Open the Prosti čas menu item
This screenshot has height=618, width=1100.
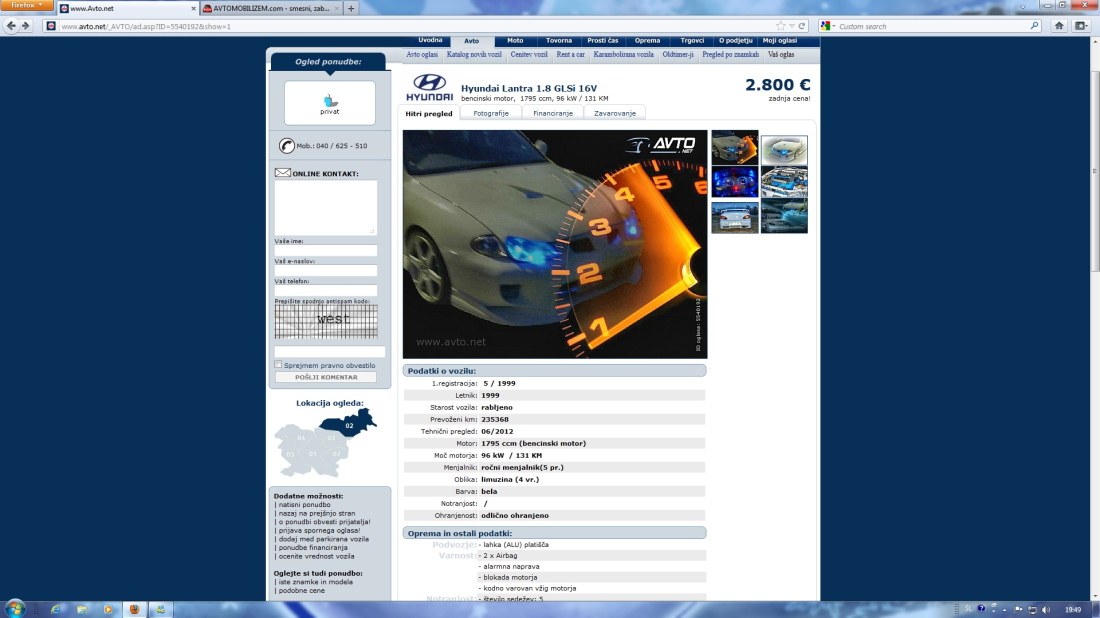click(603, 41)
